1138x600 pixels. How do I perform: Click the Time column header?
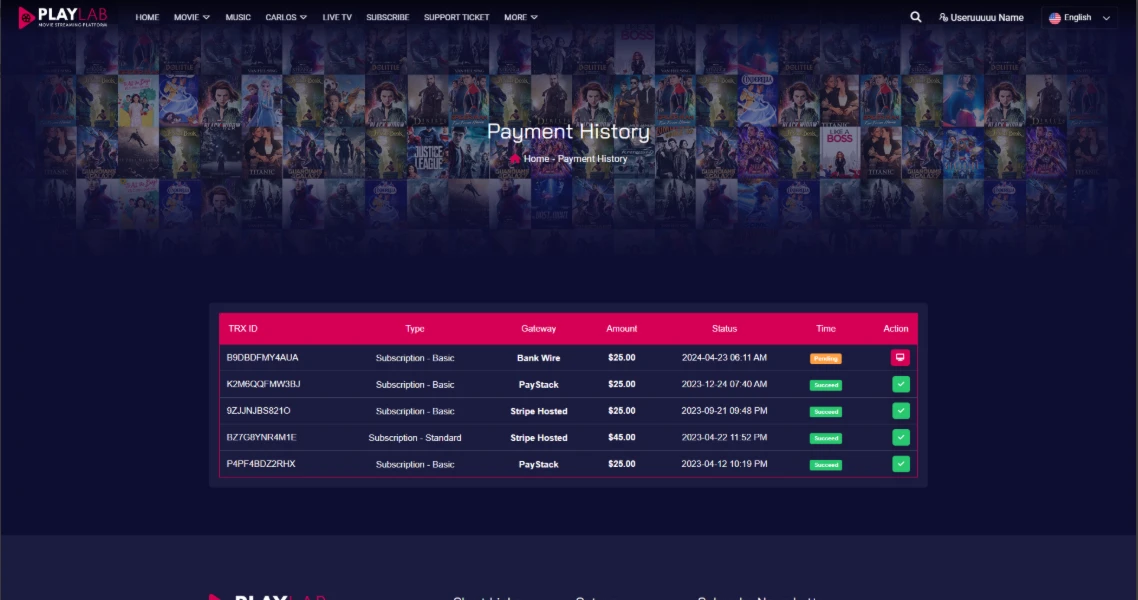826,329
